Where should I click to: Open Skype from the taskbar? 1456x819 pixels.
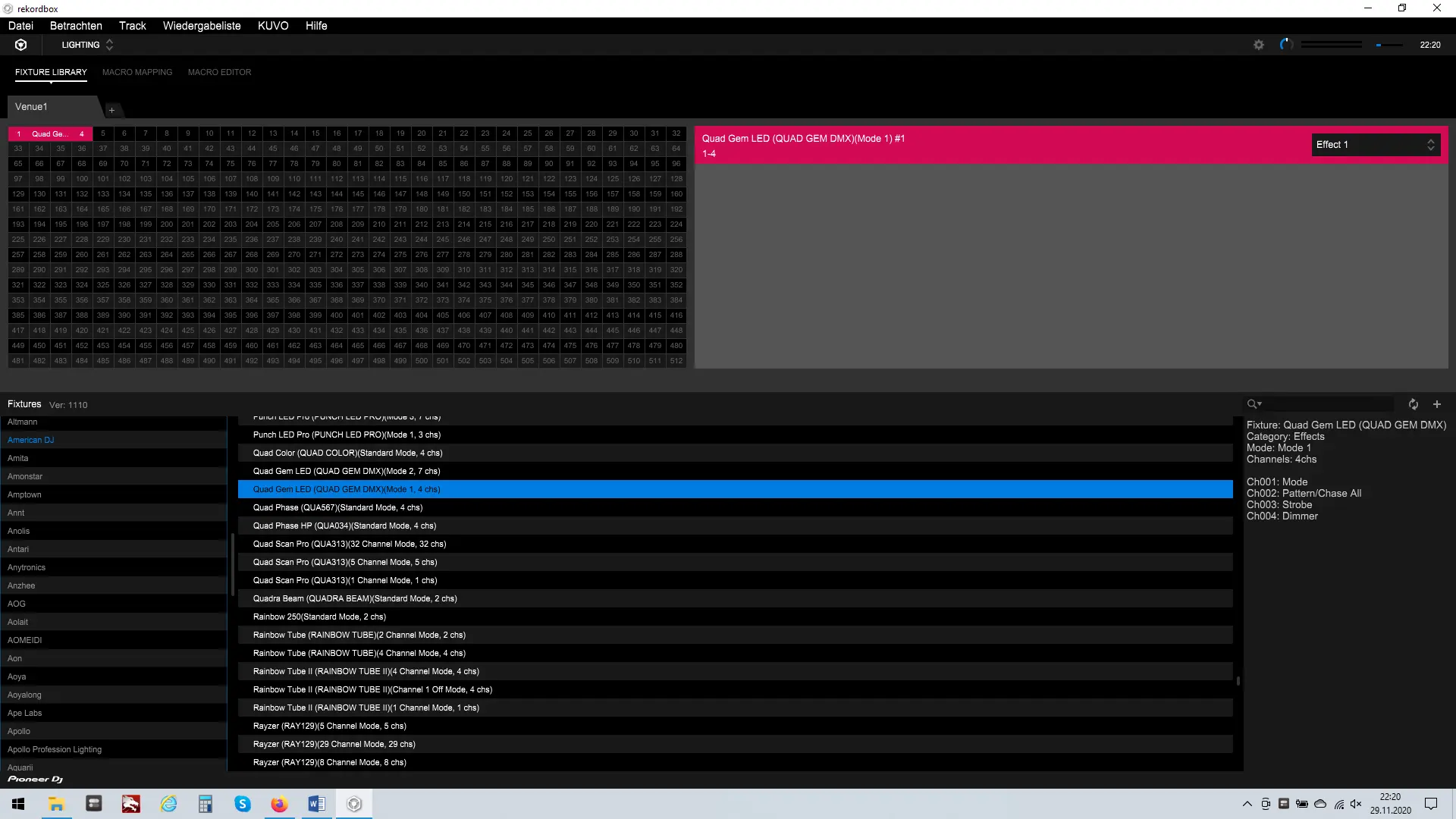pyautogui.click(x=243, y=804)
